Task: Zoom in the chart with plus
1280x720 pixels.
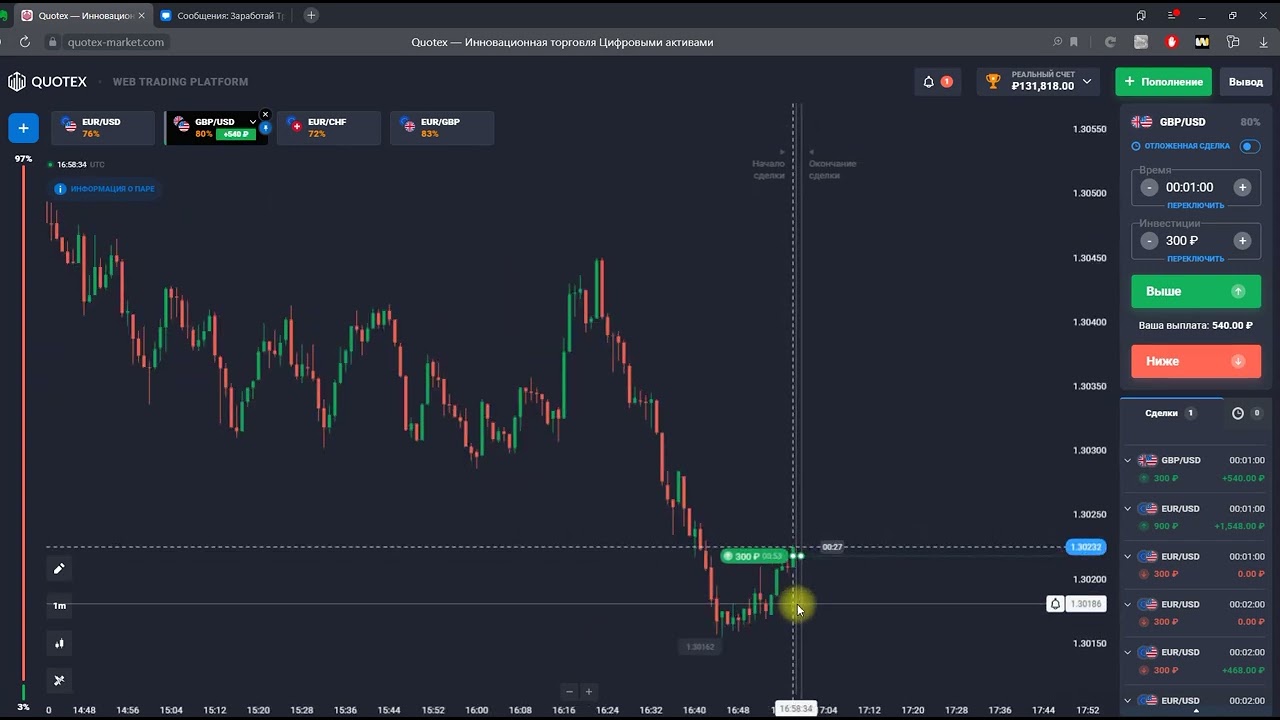Action: tap(588, 691)
